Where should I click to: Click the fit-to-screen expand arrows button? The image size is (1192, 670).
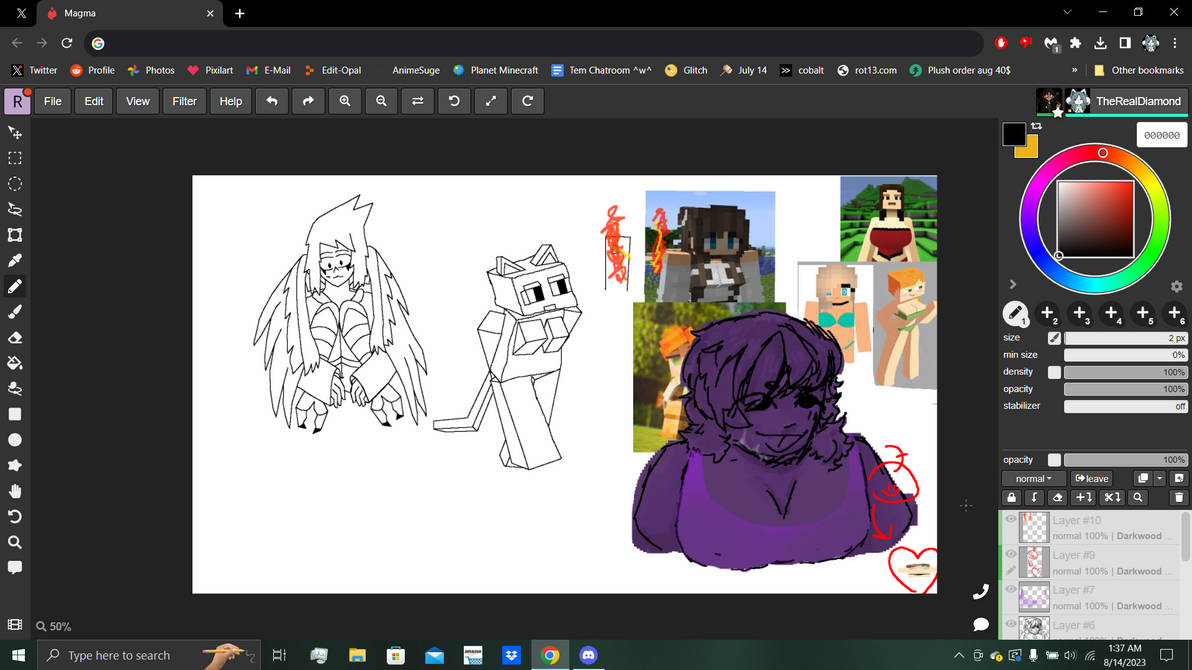[x=491, y=101]
